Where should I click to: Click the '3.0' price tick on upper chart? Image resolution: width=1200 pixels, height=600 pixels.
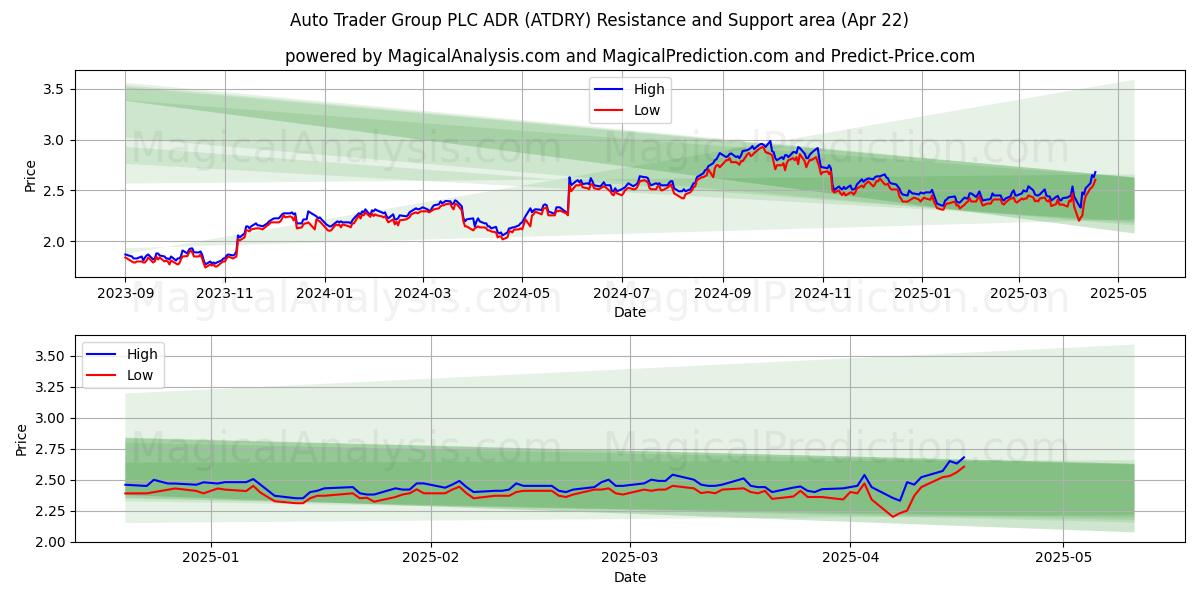pyautogui.click(x=54, y=140)
